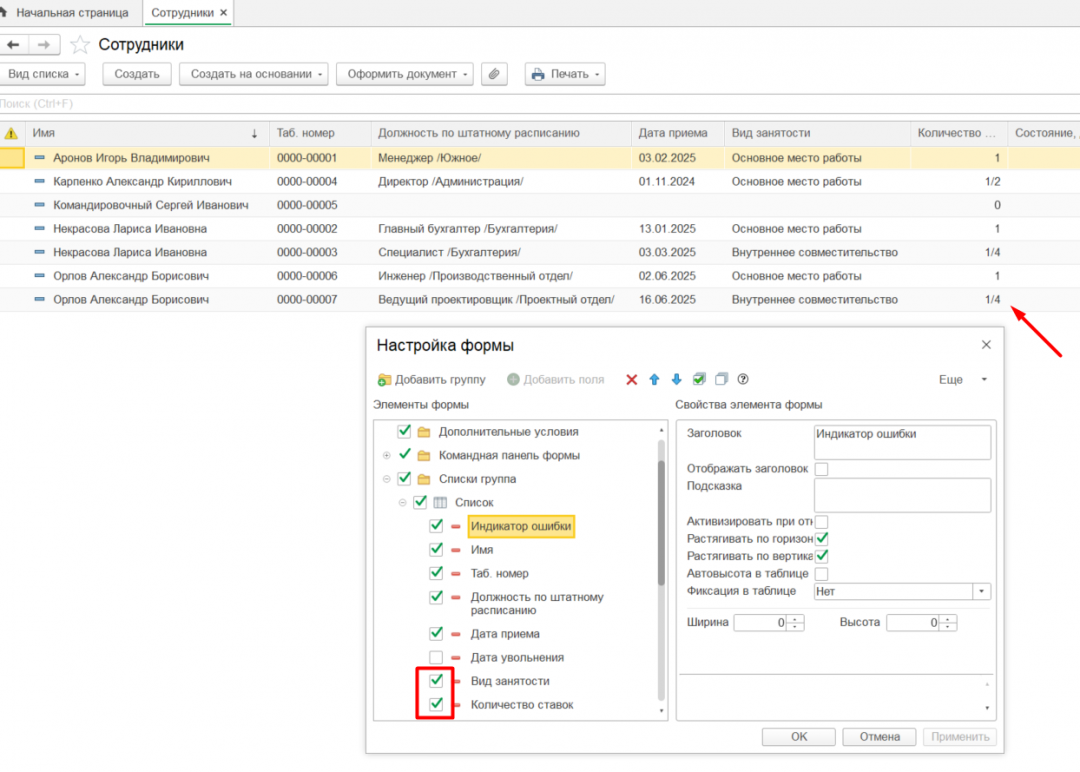Screen dimensions: 1080x772
Task: Click the Заголовок input field
Action: click(902, 442)
